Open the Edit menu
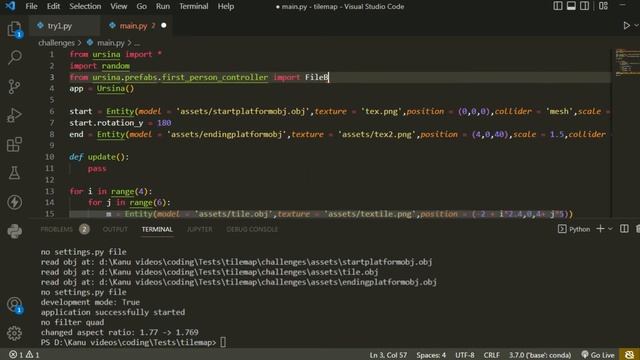The image size is (640, 360). tap(53, 6)
